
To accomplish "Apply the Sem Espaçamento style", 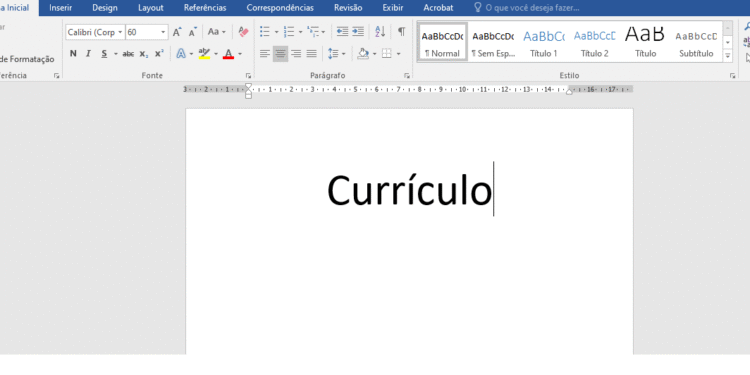I will click(493, 42).
